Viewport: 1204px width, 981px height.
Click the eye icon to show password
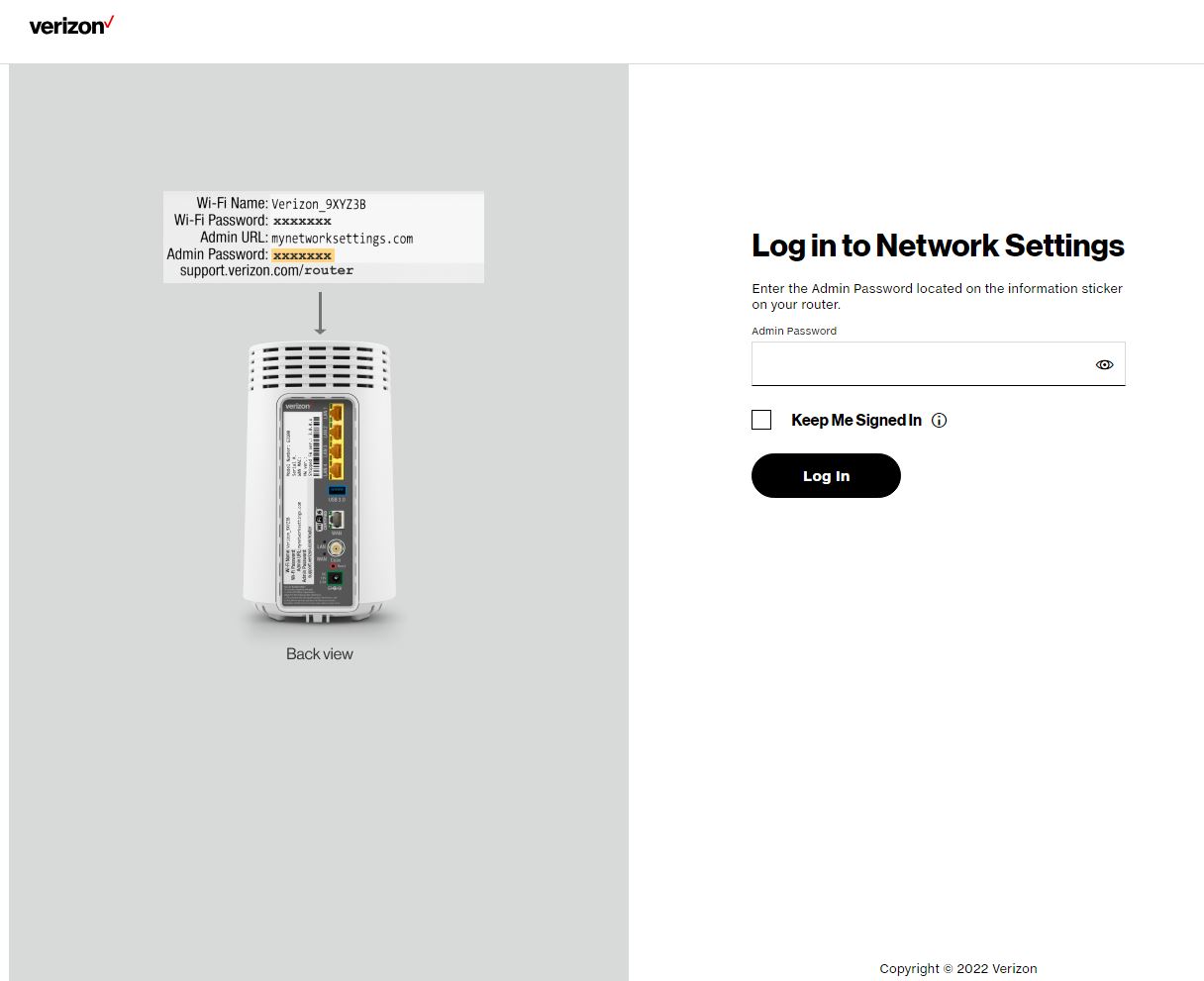click(1104, 364)
